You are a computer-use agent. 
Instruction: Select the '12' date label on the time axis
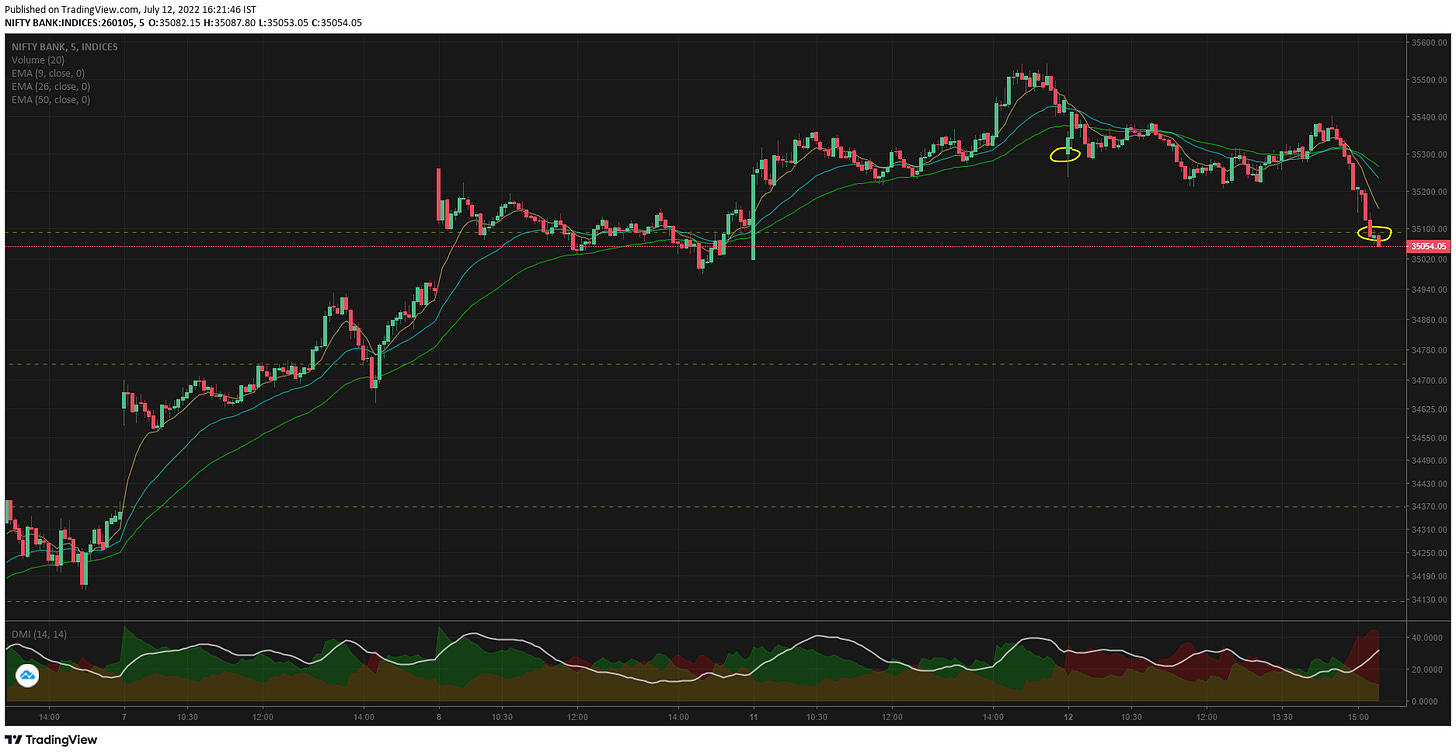(x=1069, y=717)
